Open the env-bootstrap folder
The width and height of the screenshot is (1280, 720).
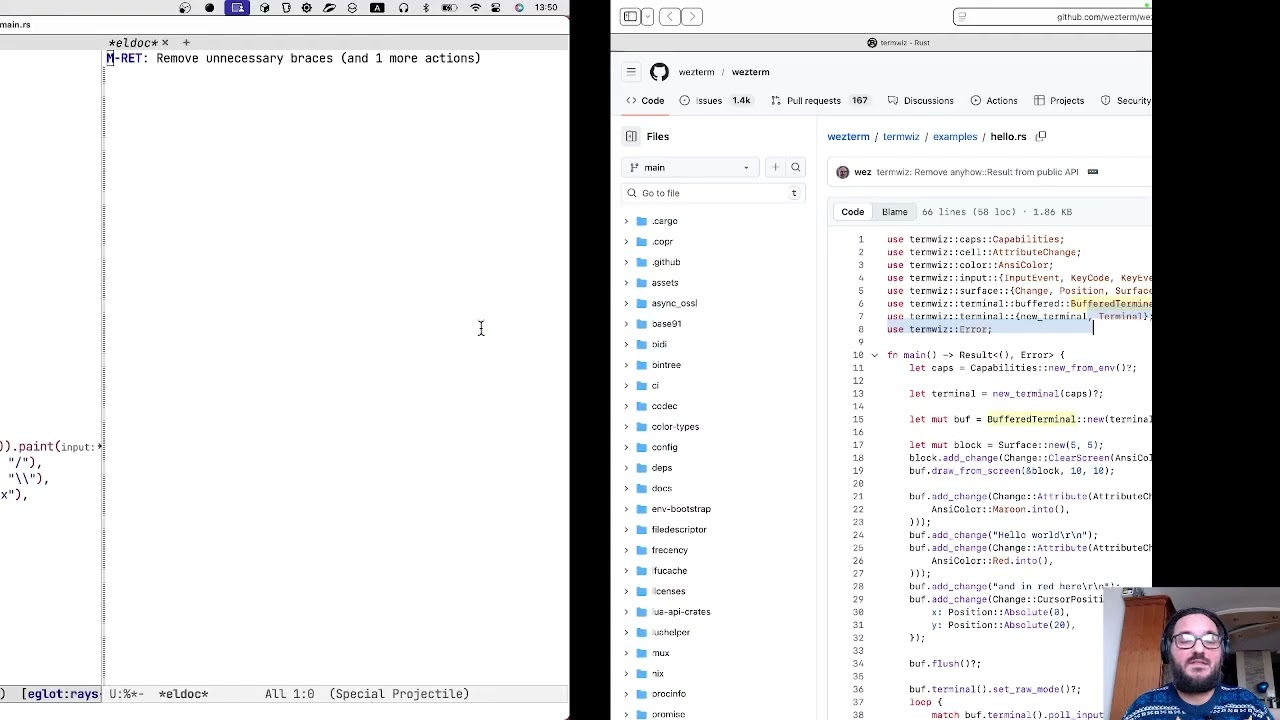click(x=681, y=509)
